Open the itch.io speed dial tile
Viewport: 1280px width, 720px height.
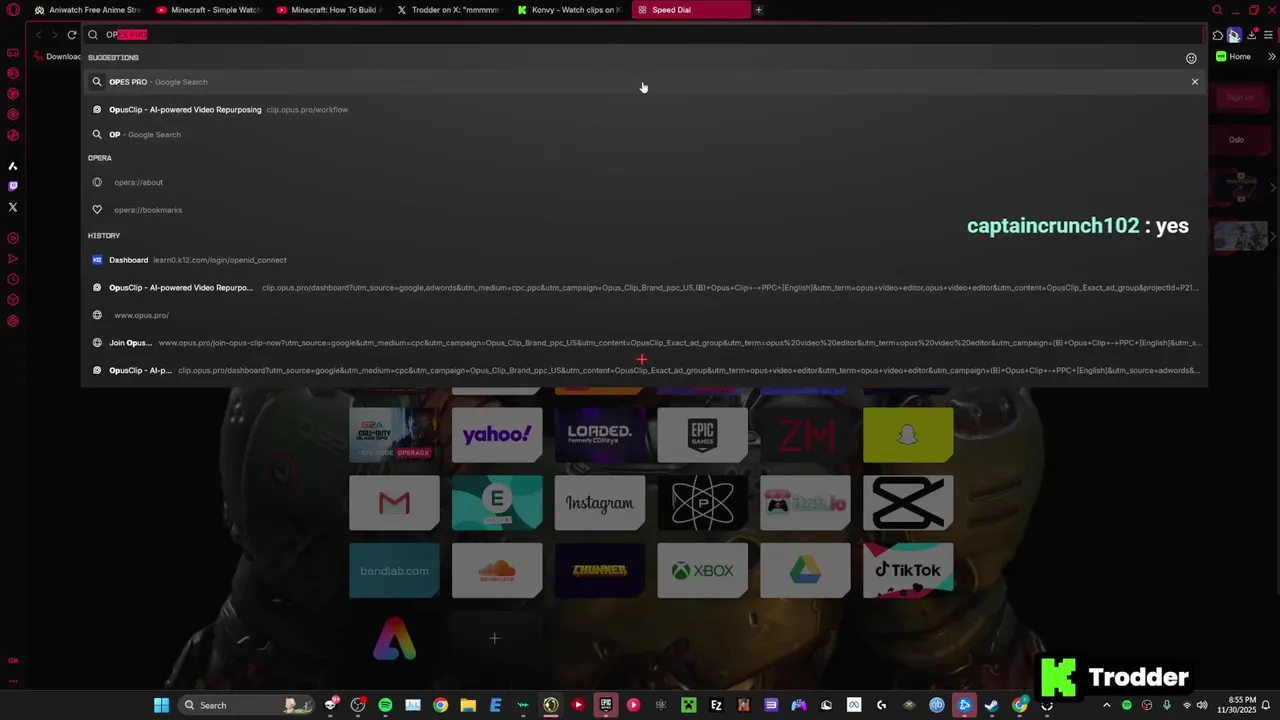tap(805, 502)
